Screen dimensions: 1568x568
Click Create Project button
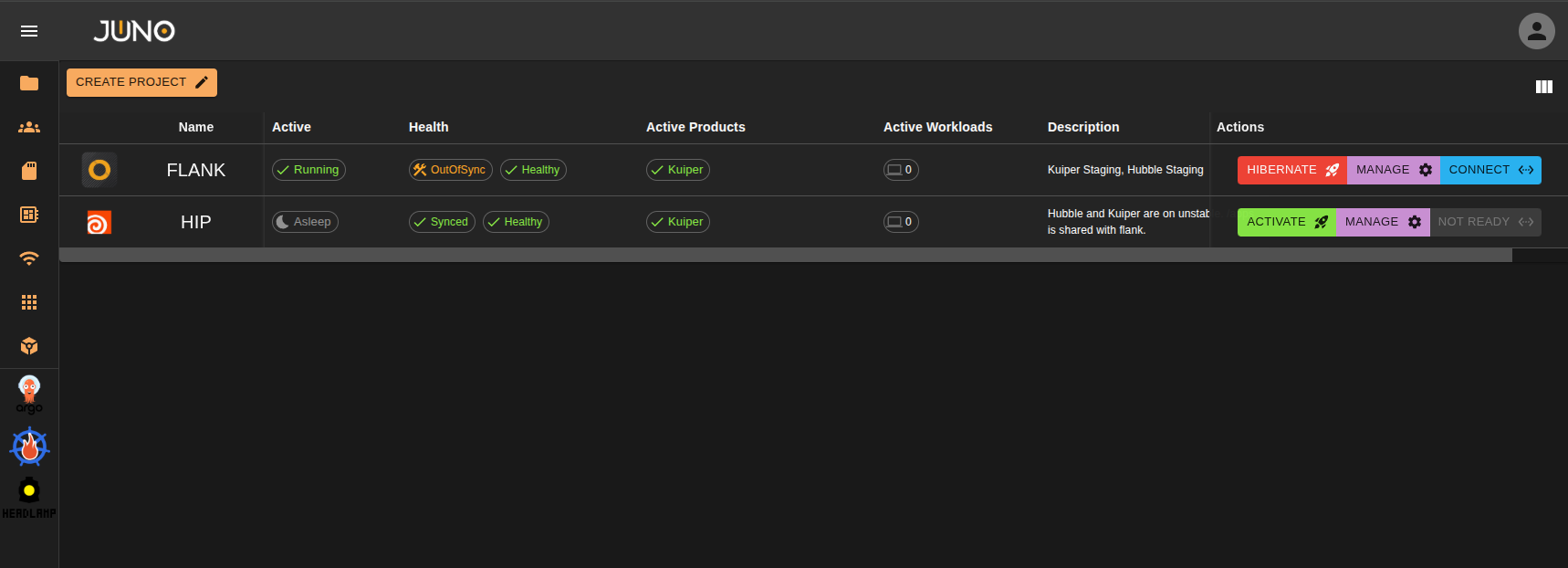click(141, 82)
